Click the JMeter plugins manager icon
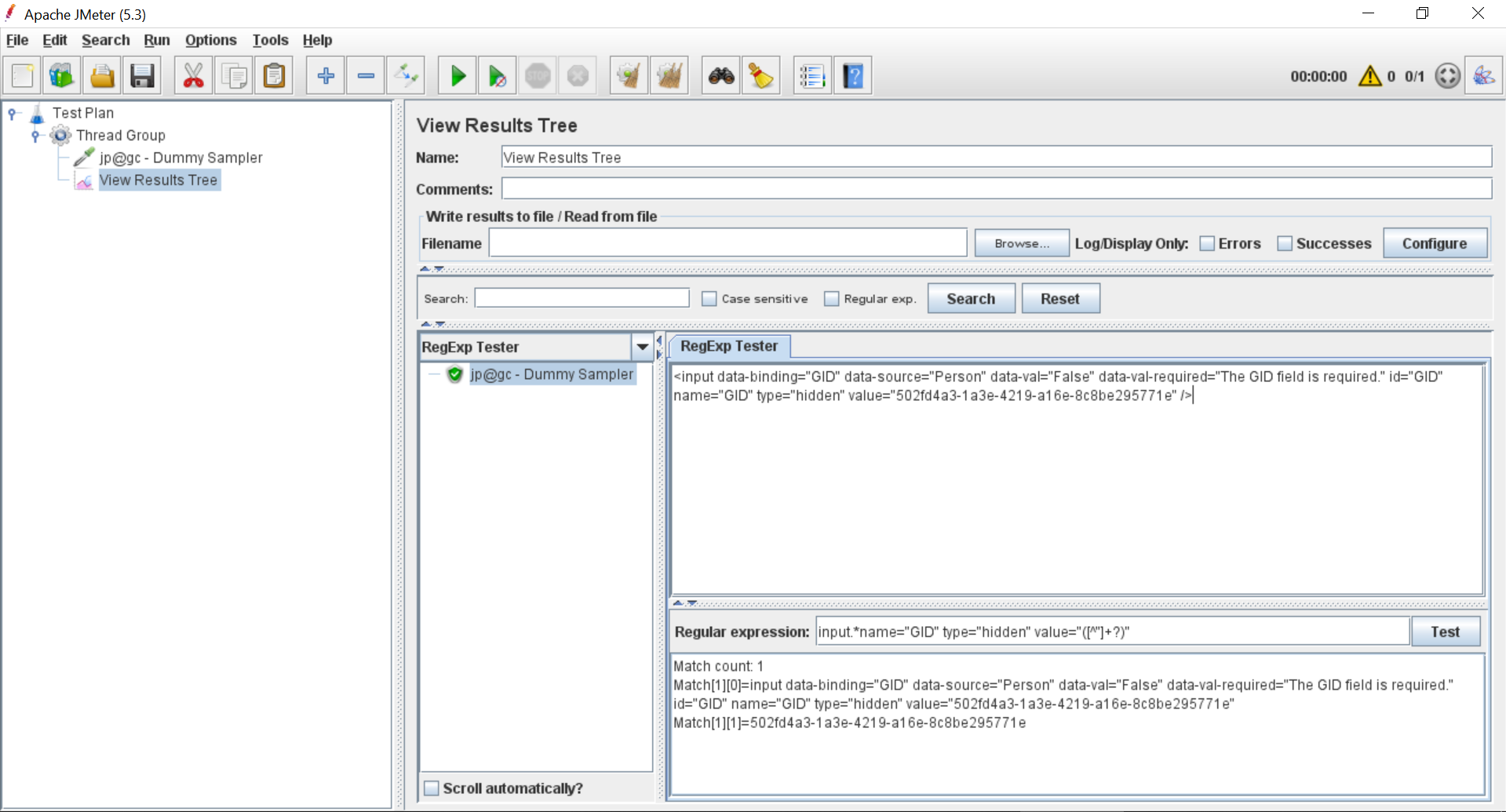Screen dimensions: 1506x812 1484,76
